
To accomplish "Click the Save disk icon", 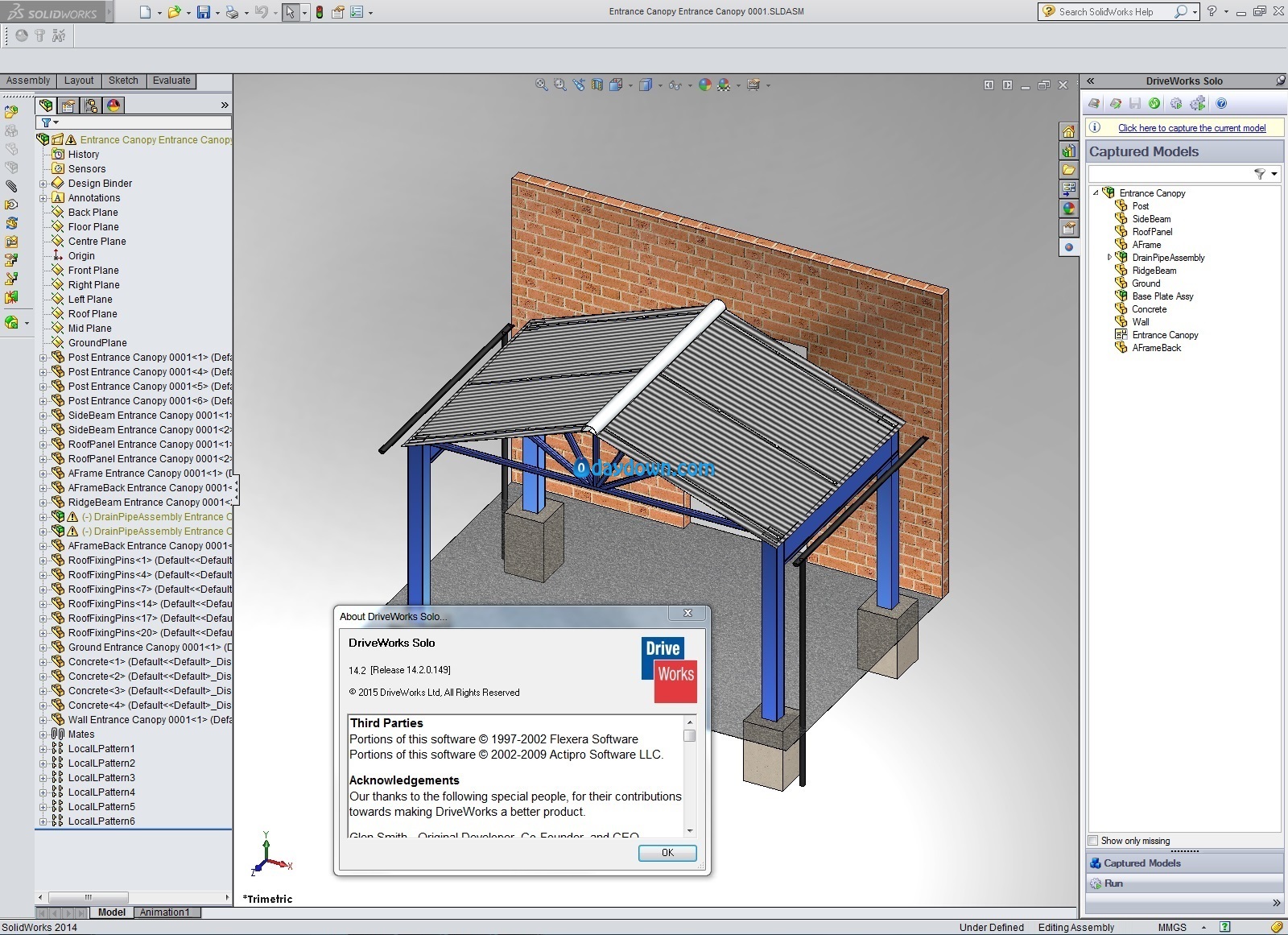I will coord(204,12).
